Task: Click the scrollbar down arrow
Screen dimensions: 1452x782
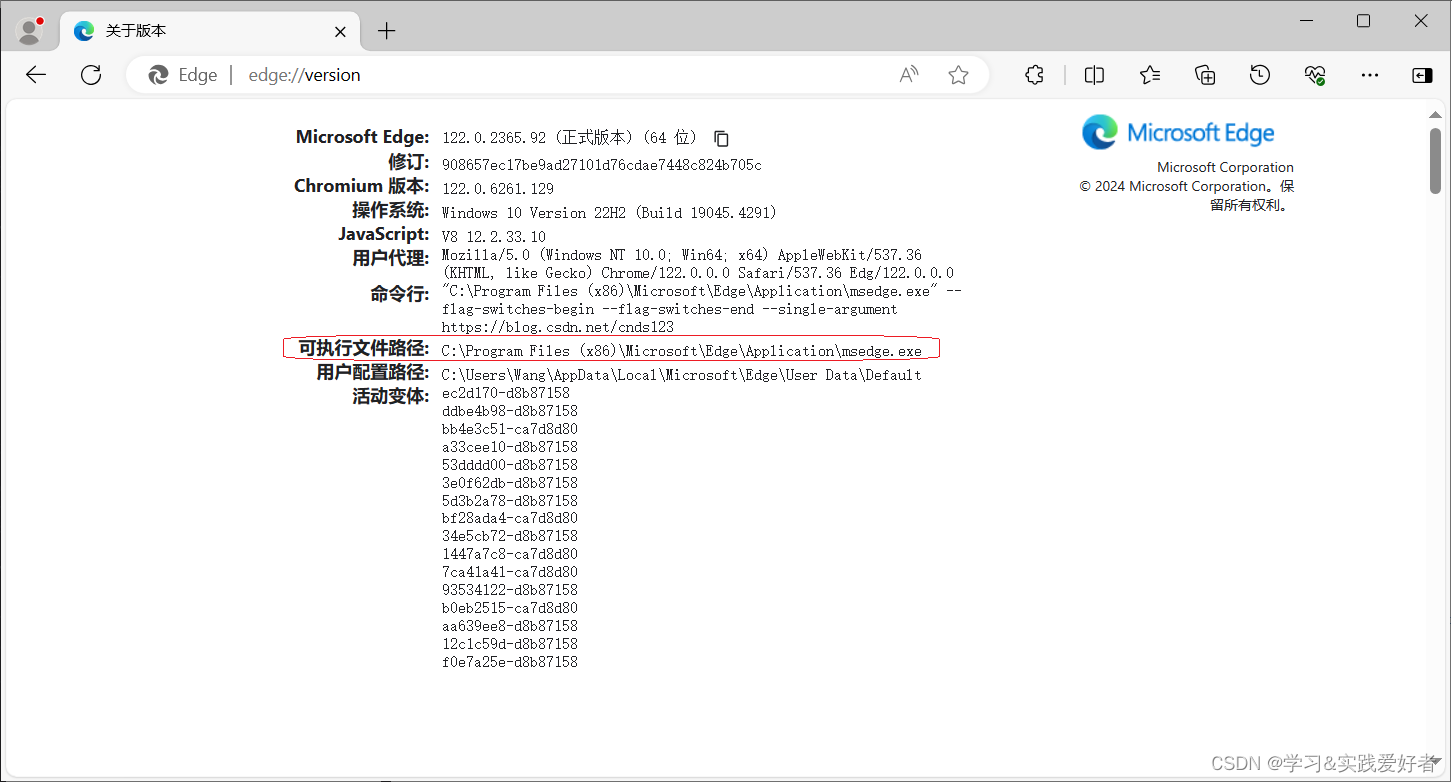Action: coord(1436,761)
